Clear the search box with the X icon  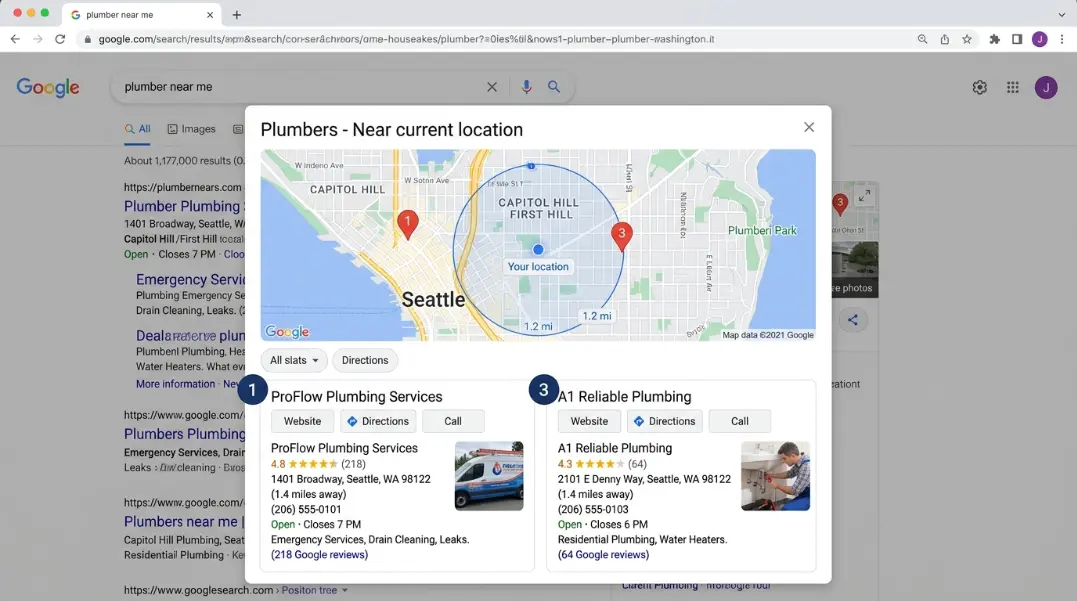492,87
